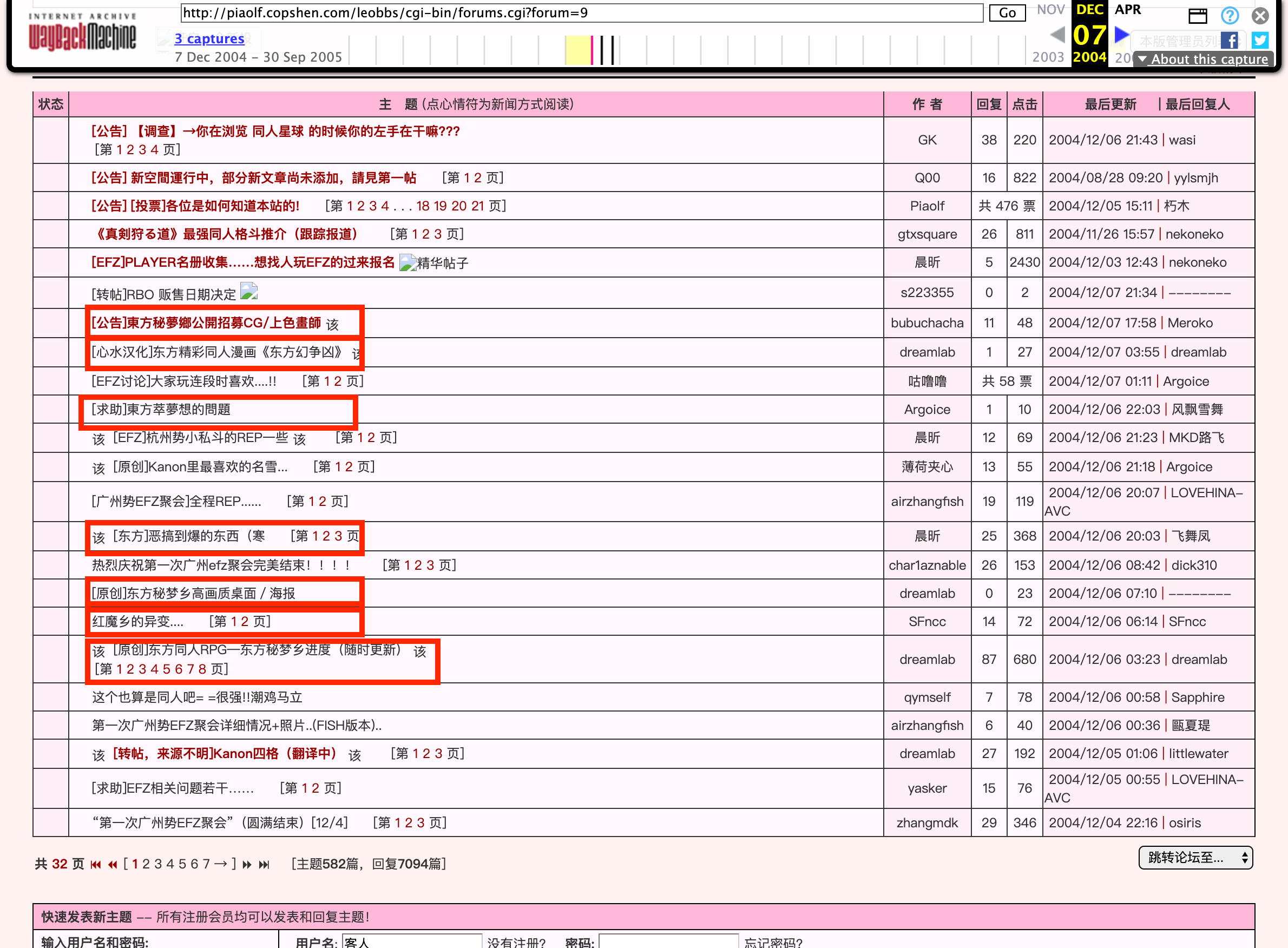Open Kanon四格（翻译中）thread
The width and height of the screenshot is (1288, 948).
[x=225, y=753]
